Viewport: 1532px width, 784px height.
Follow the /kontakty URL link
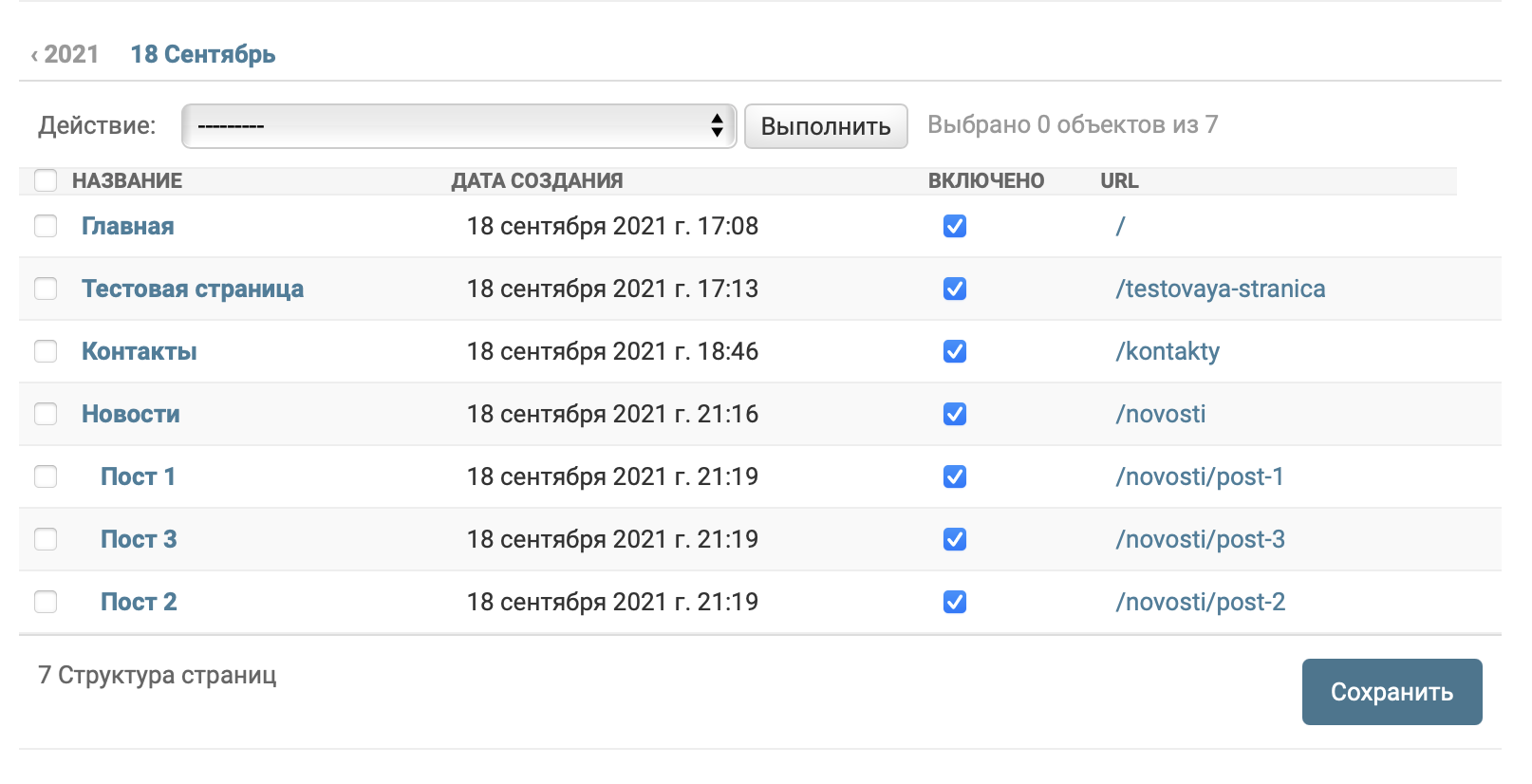1168,351
